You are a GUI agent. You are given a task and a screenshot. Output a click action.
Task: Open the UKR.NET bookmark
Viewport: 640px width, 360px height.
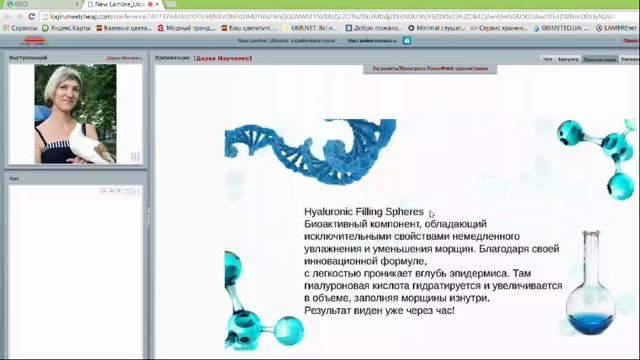pos(311,28)
